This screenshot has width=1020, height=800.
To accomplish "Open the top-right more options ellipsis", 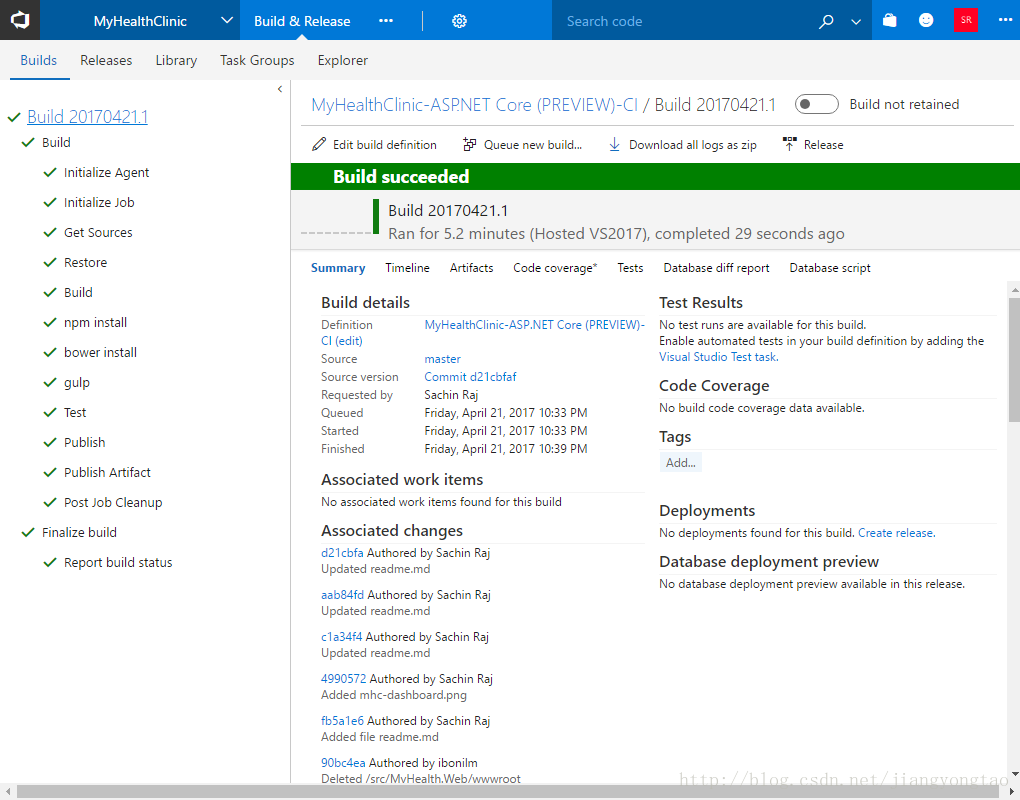I will click(1005, 20).
